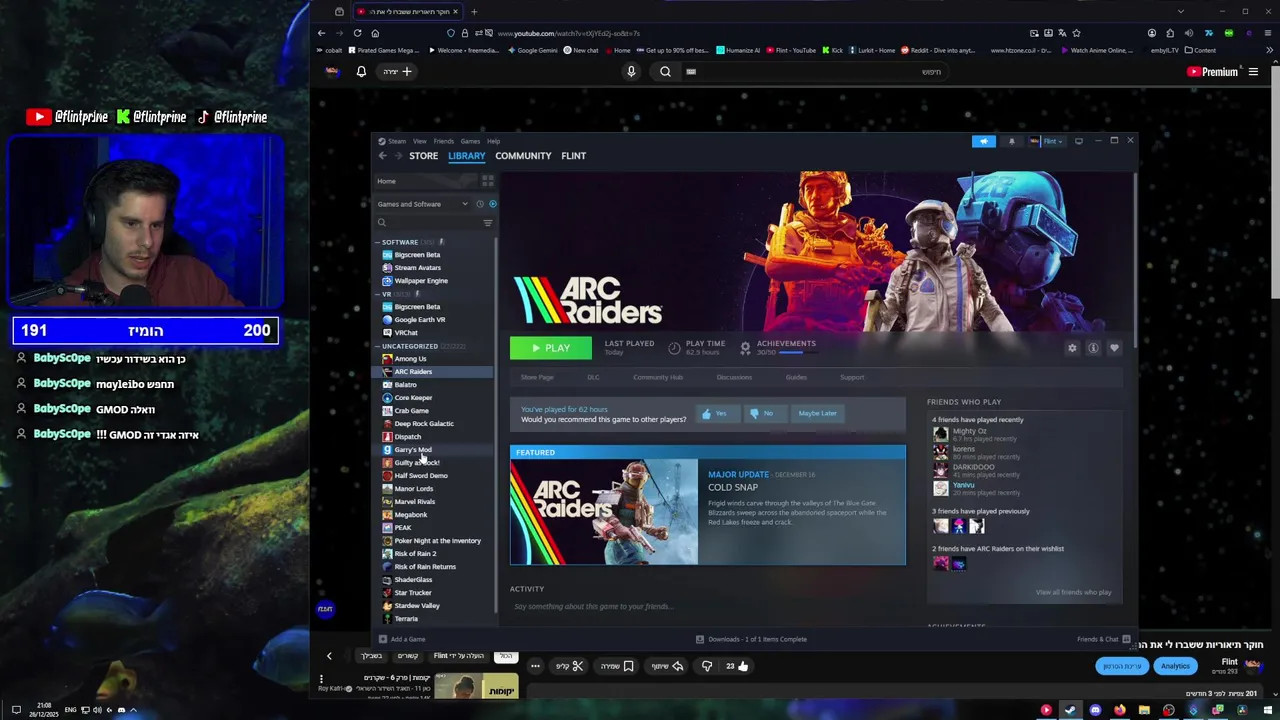
Task: Open the Games menu in Steam
Action: 470,141
